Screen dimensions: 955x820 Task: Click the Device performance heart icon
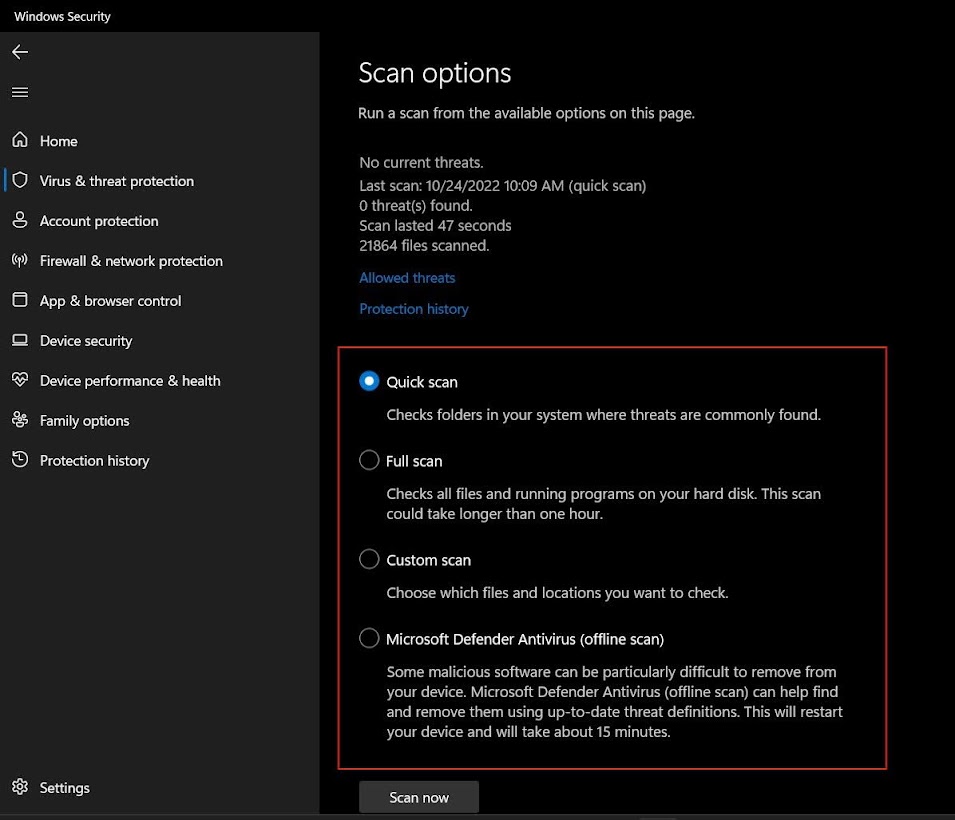(x=20, y=380)
